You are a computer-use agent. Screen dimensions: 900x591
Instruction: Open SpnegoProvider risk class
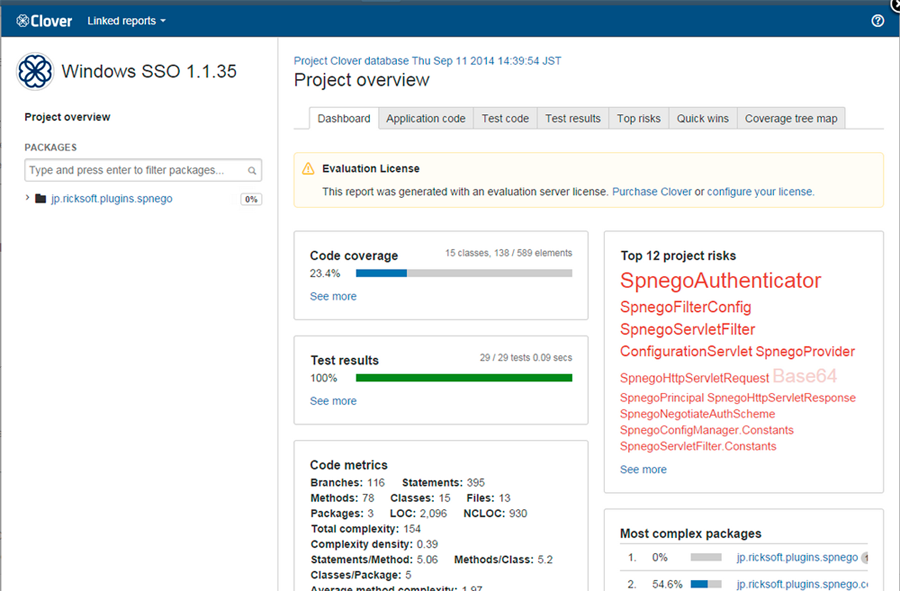tap(805, 351)
